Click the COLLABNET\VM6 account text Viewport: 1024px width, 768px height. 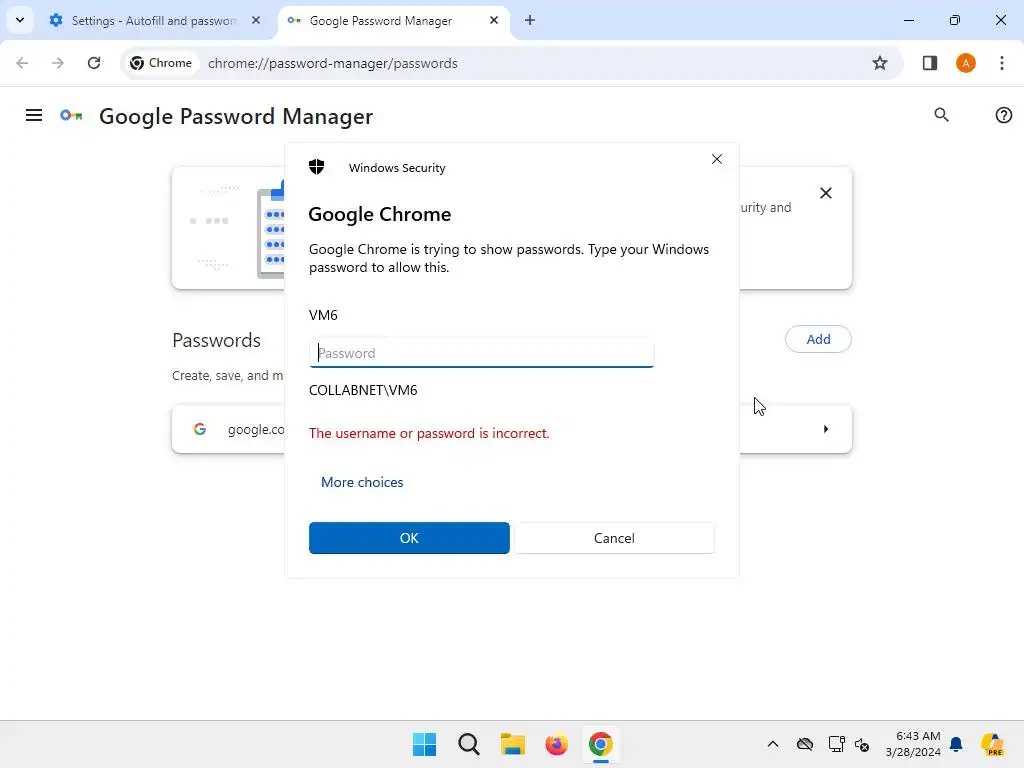tap(362, 391)
